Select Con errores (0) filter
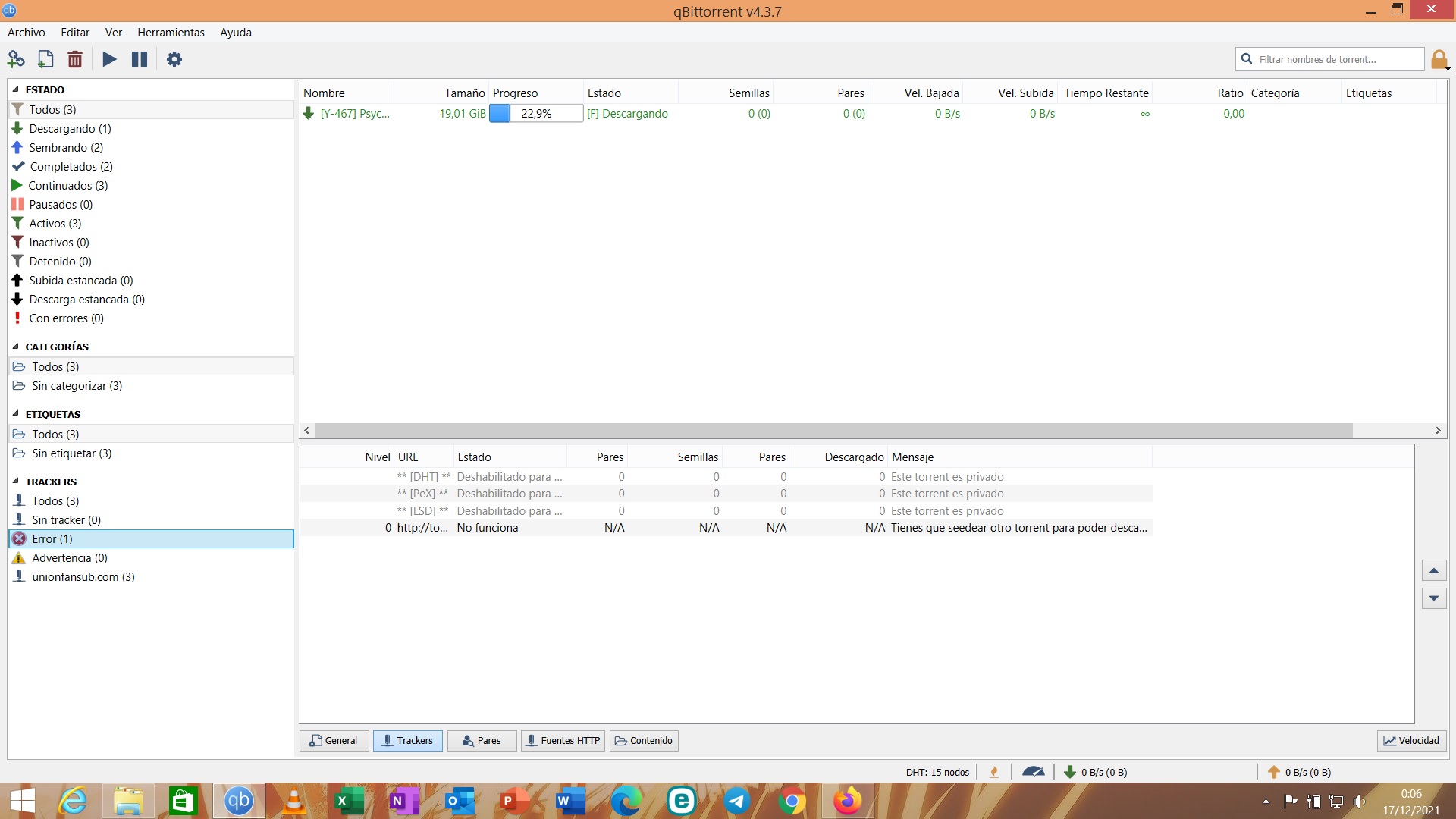 click(x=151, y=318)
